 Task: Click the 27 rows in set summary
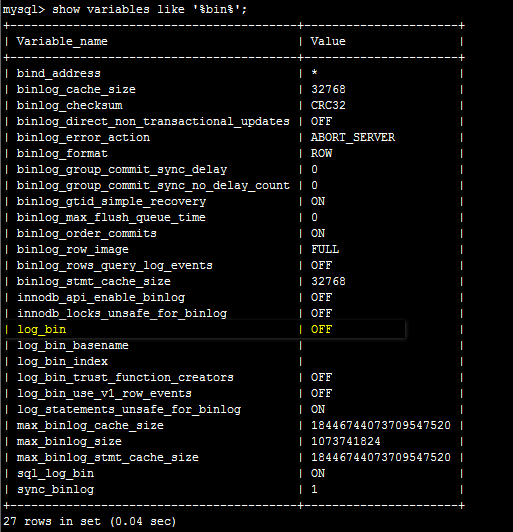(x=90, y=521)
